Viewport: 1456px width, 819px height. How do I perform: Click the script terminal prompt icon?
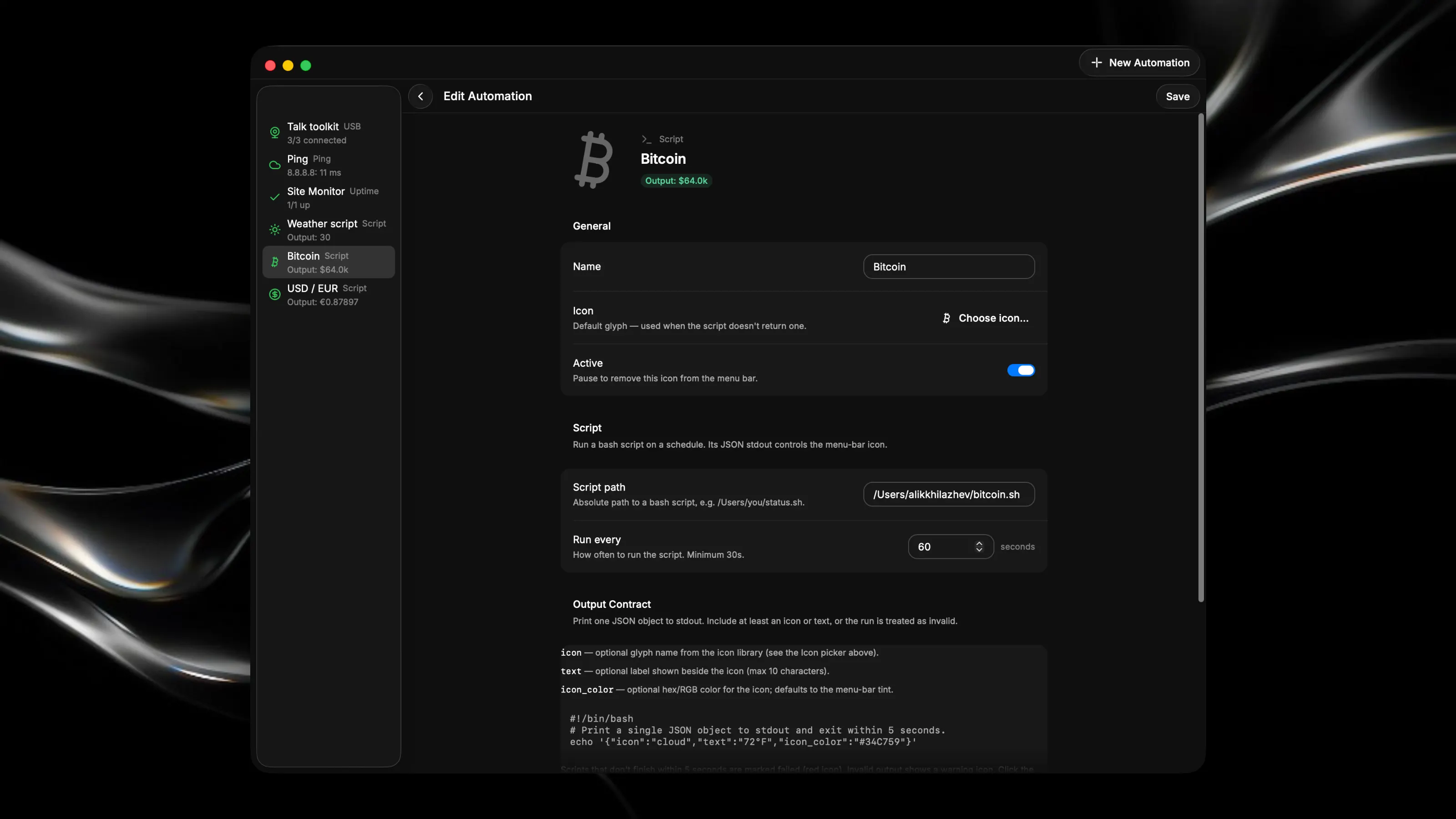(x=646, y=139)
